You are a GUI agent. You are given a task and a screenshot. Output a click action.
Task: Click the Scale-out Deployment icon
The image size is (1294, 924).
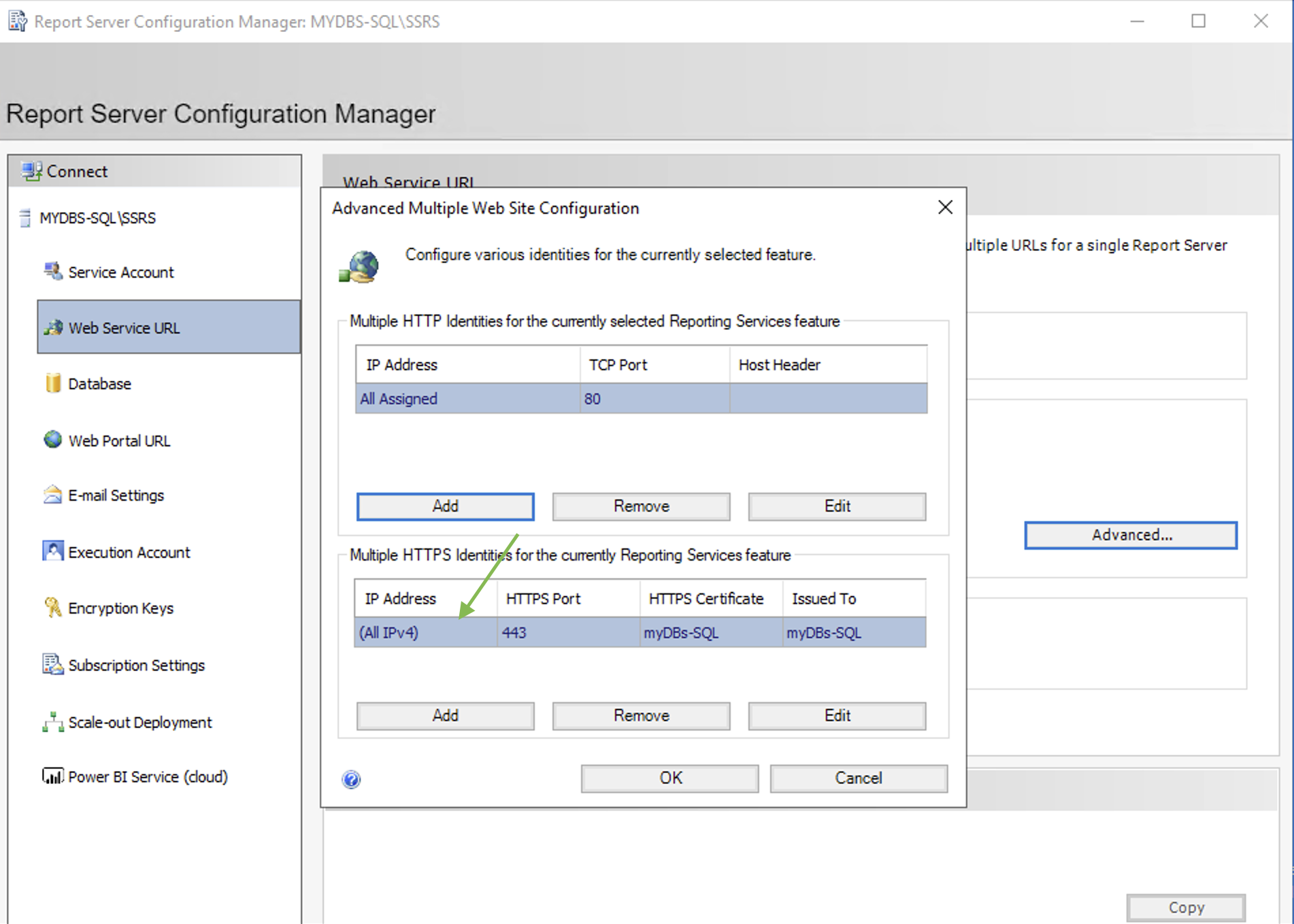53,722
